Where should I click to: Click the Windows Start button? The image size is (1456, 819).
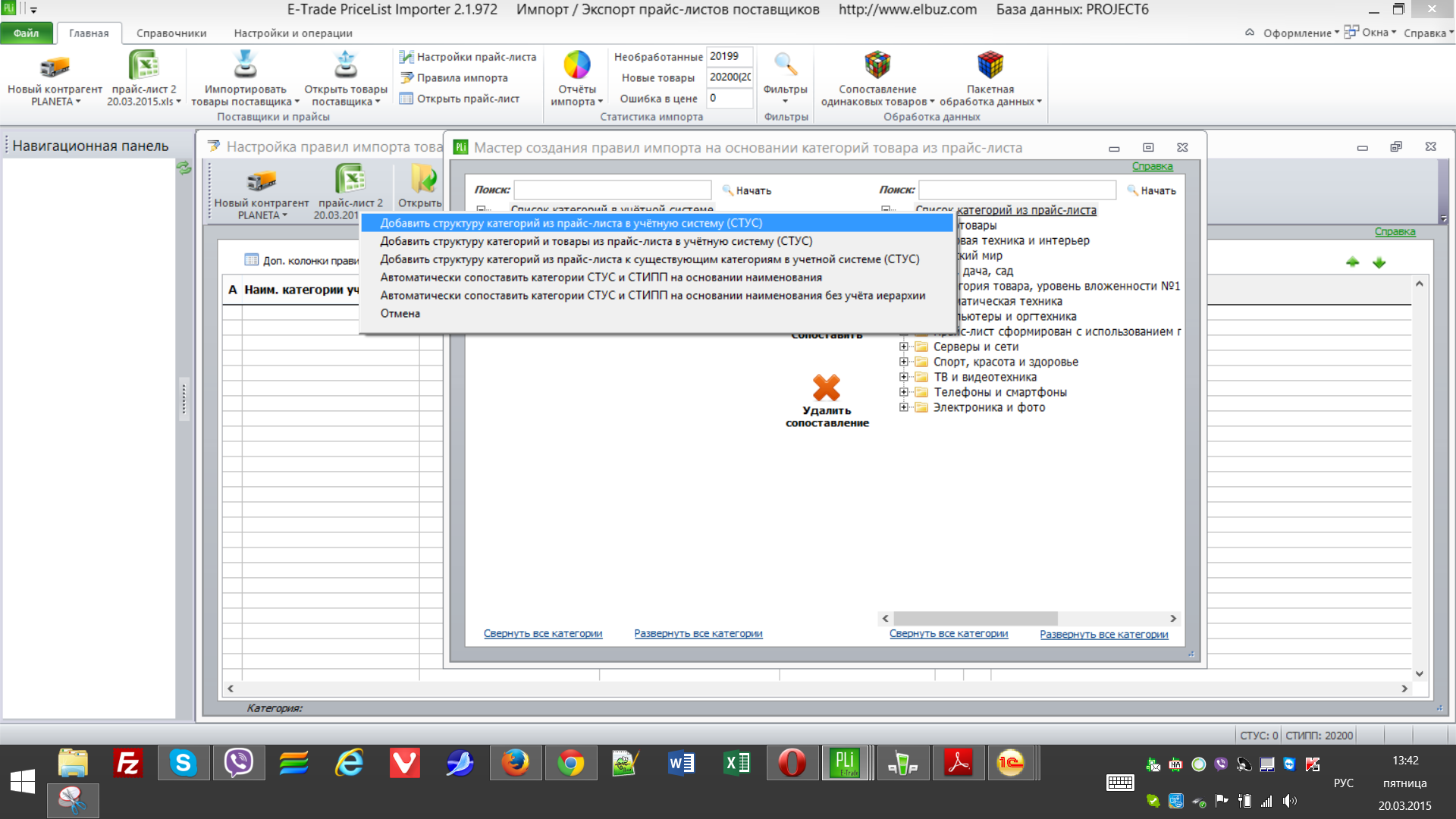[23, 781]
